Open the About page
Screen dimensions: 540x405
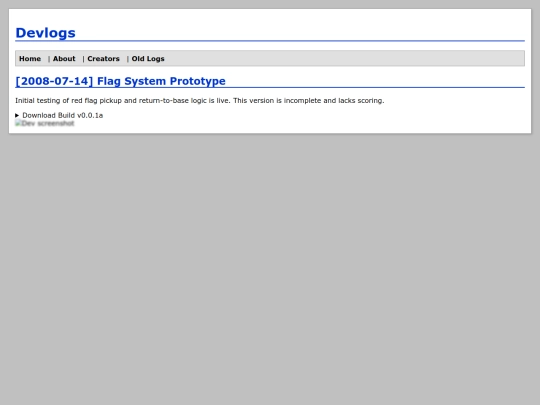click(64, 59)
